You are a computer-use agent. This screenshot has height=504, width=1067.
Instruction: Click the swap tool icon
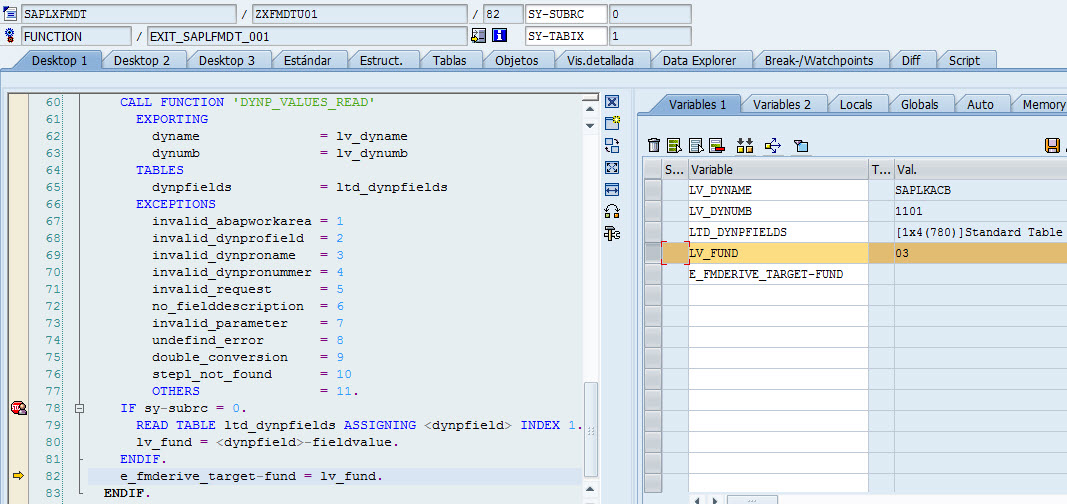[x=612, y=145]
